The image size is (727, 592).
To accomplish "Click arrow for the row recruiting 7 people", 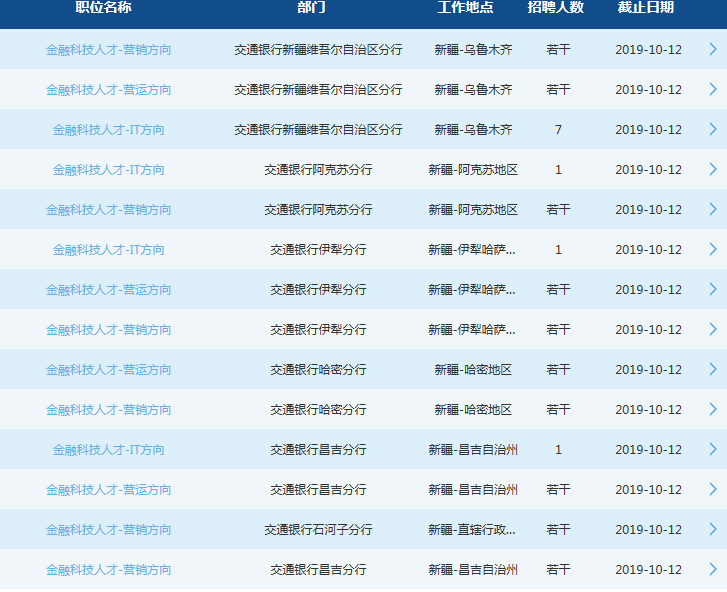I will [x=712, y=129].
